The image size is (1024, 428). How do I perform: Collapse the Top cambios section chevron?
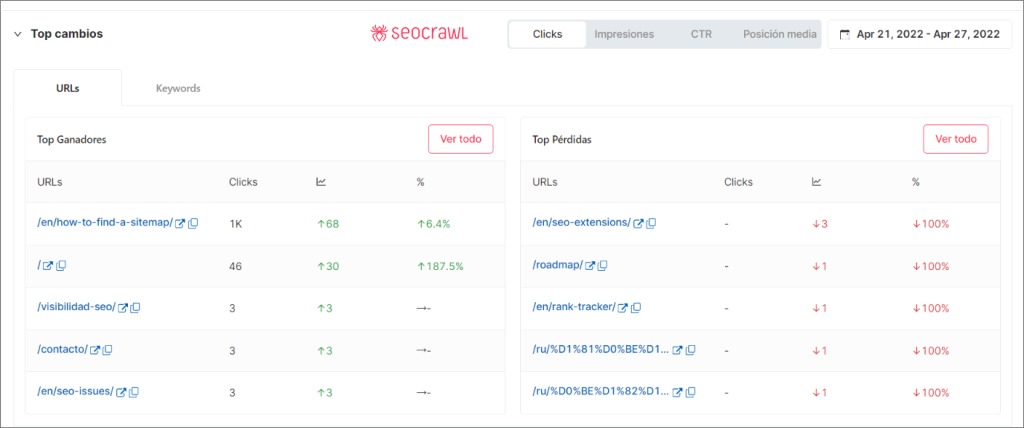[x=17, y=34]
